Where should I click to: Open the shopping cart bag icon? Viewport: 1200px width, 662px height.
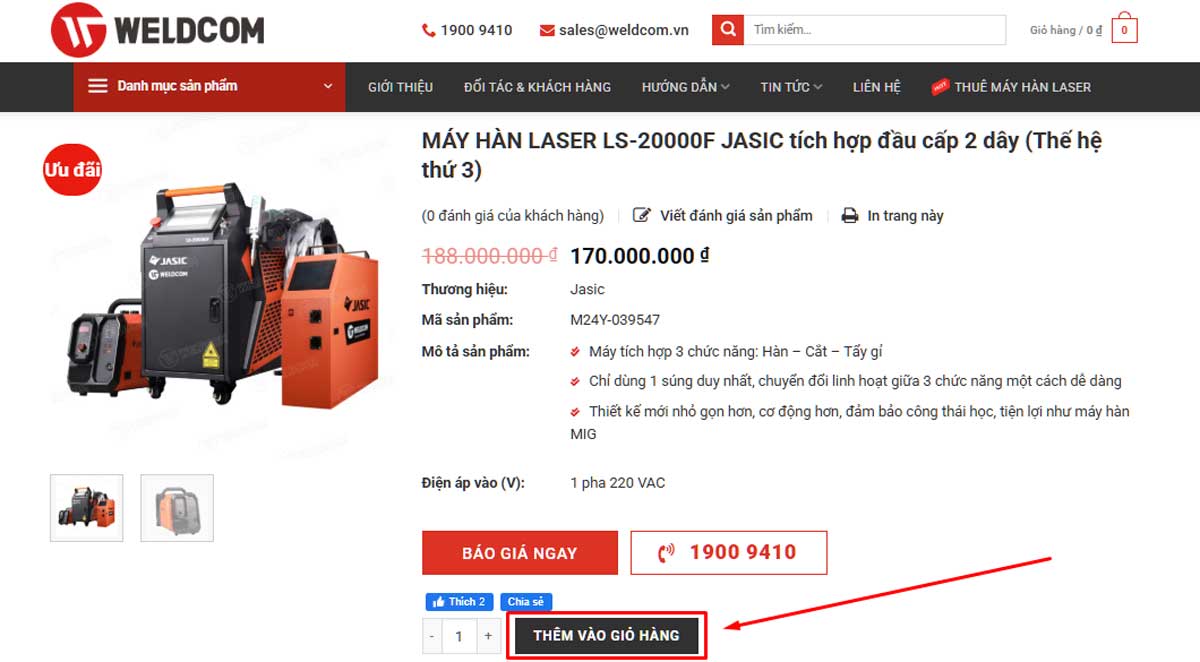1124,29
